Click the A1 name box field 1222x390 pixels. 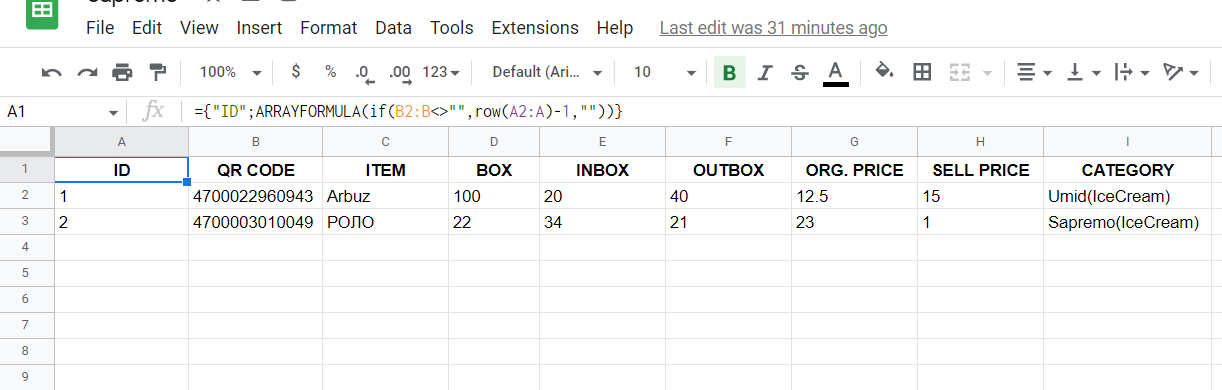coord(63,112)
